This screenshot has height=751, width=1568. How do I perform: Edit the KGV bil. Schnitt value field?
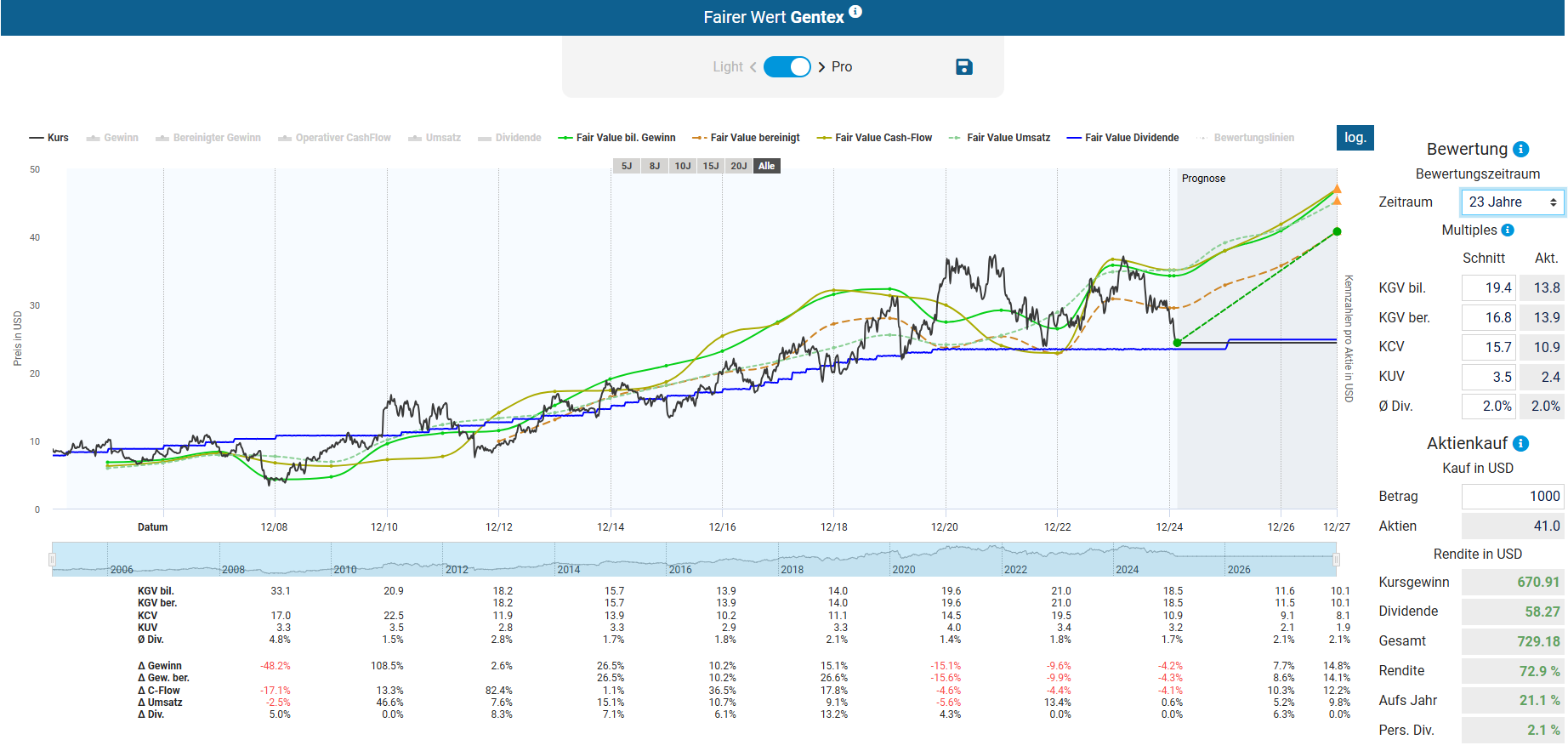pos(1488,288)
